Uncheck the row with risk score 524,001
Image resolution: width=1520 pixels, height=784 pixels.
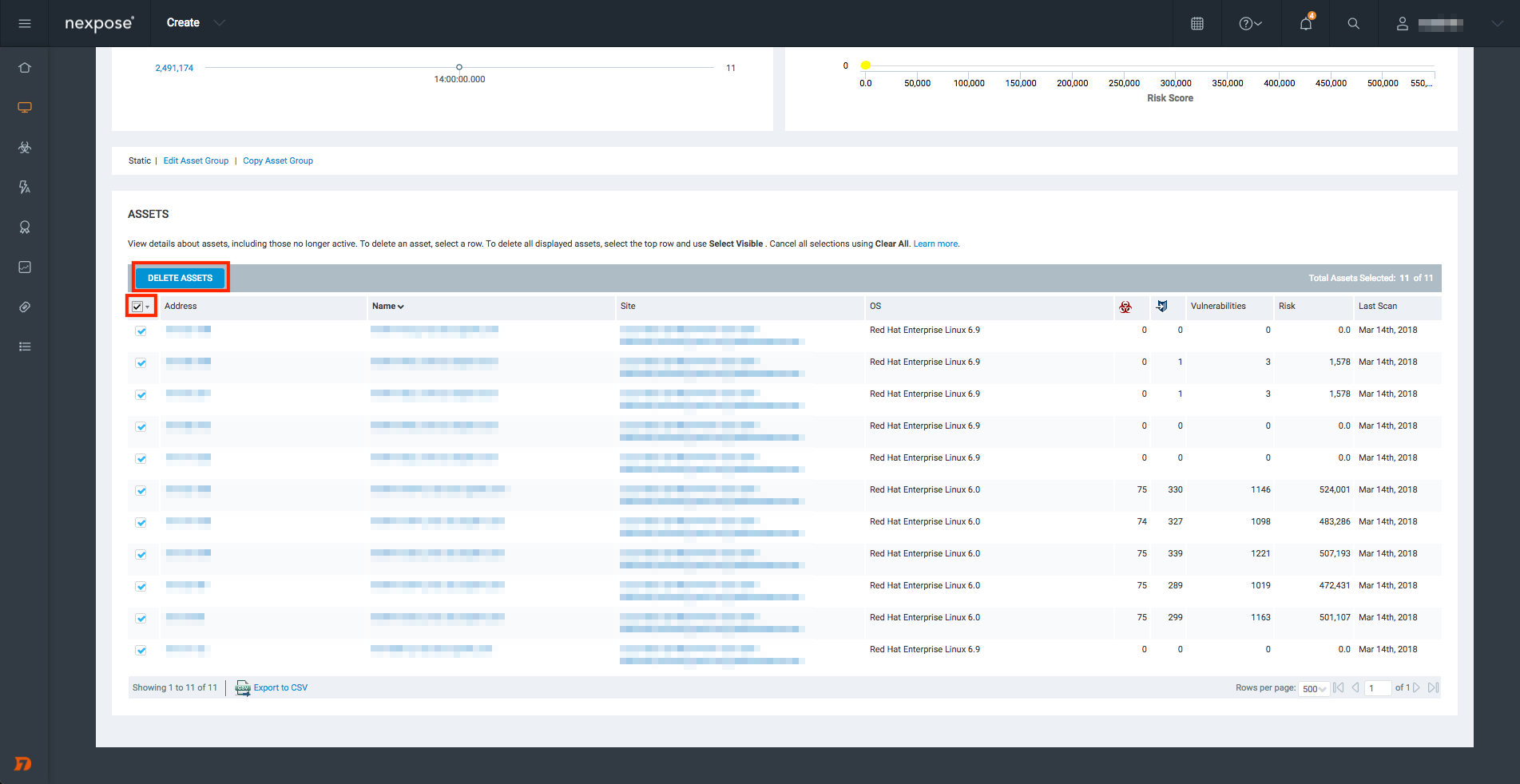coord(141,491)
